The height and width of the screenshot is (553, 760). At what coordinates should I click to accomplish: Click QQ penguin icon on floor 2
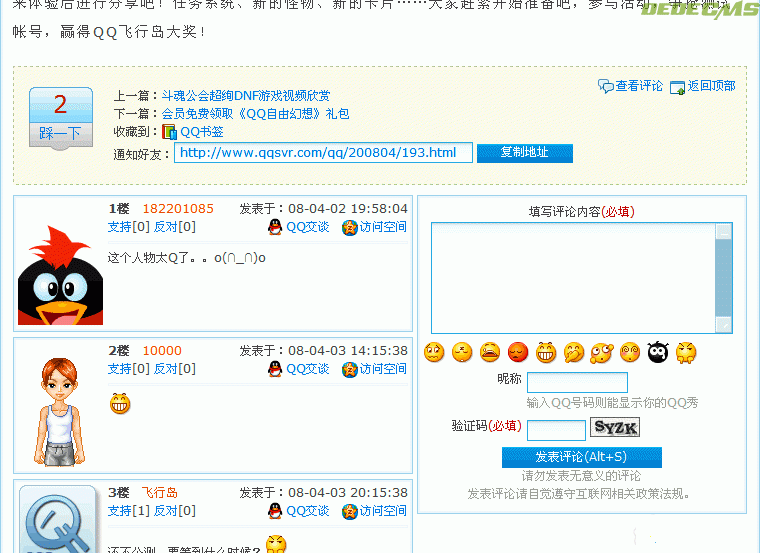(x=275, y=369)
